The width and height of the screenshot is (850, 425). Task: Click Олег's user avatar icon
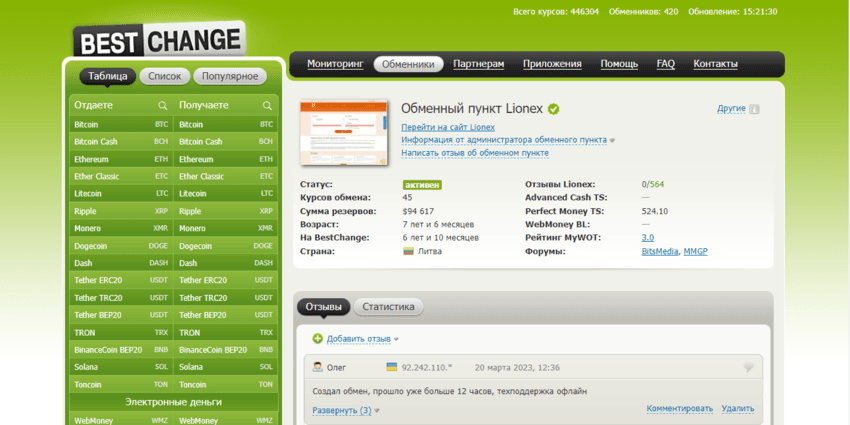(317, 368)
